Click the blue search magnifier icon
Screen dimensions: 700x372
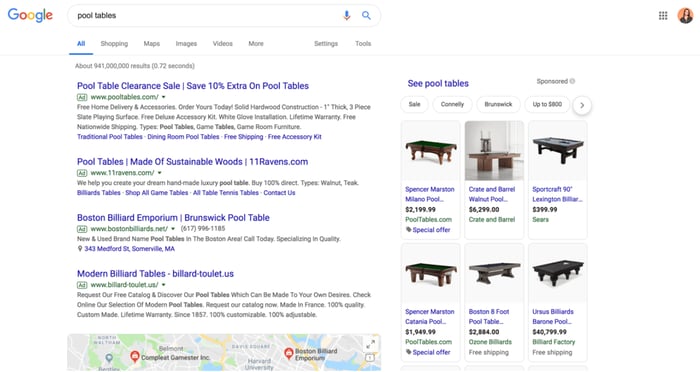[x=366, y=16]
